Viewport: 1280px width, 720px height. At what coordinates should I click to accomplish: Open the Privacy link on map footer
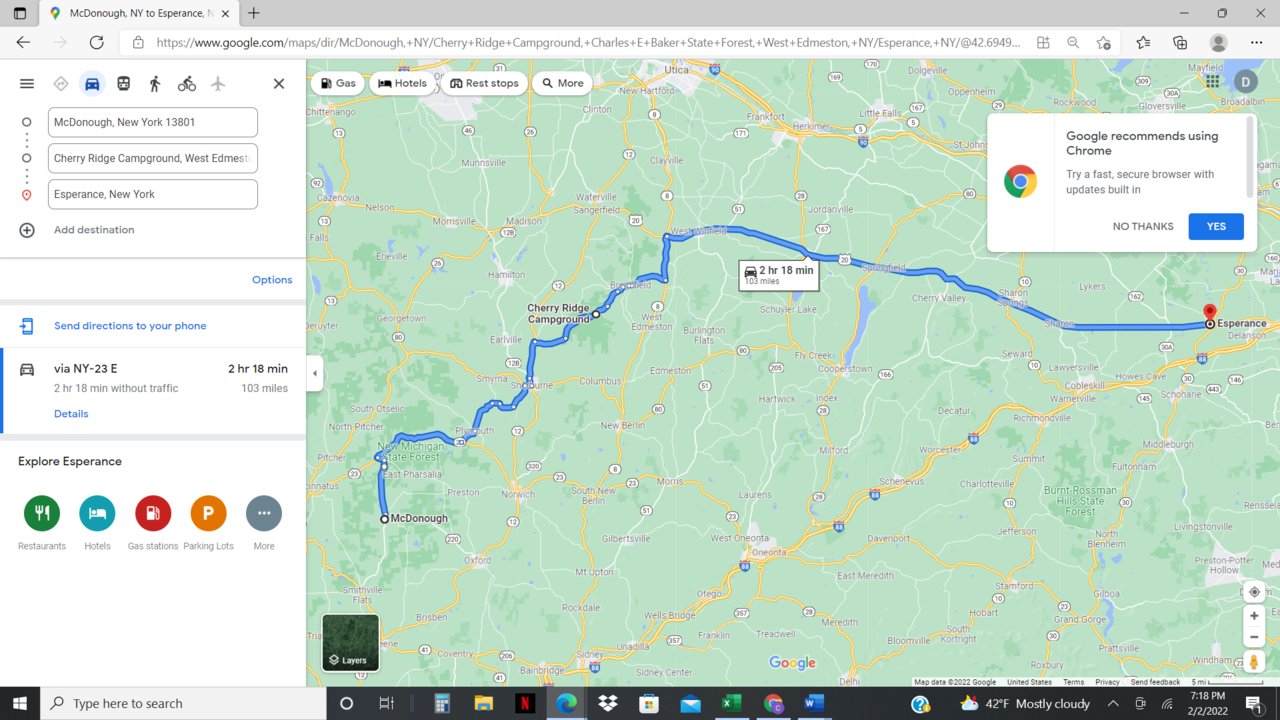1107,682
